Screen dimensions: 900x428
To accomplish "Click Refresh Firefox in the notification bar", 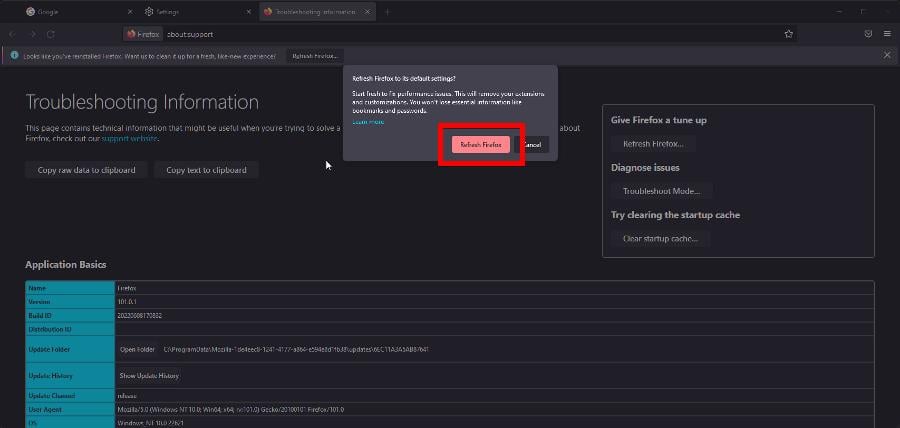I will click(x=315, y=56).
